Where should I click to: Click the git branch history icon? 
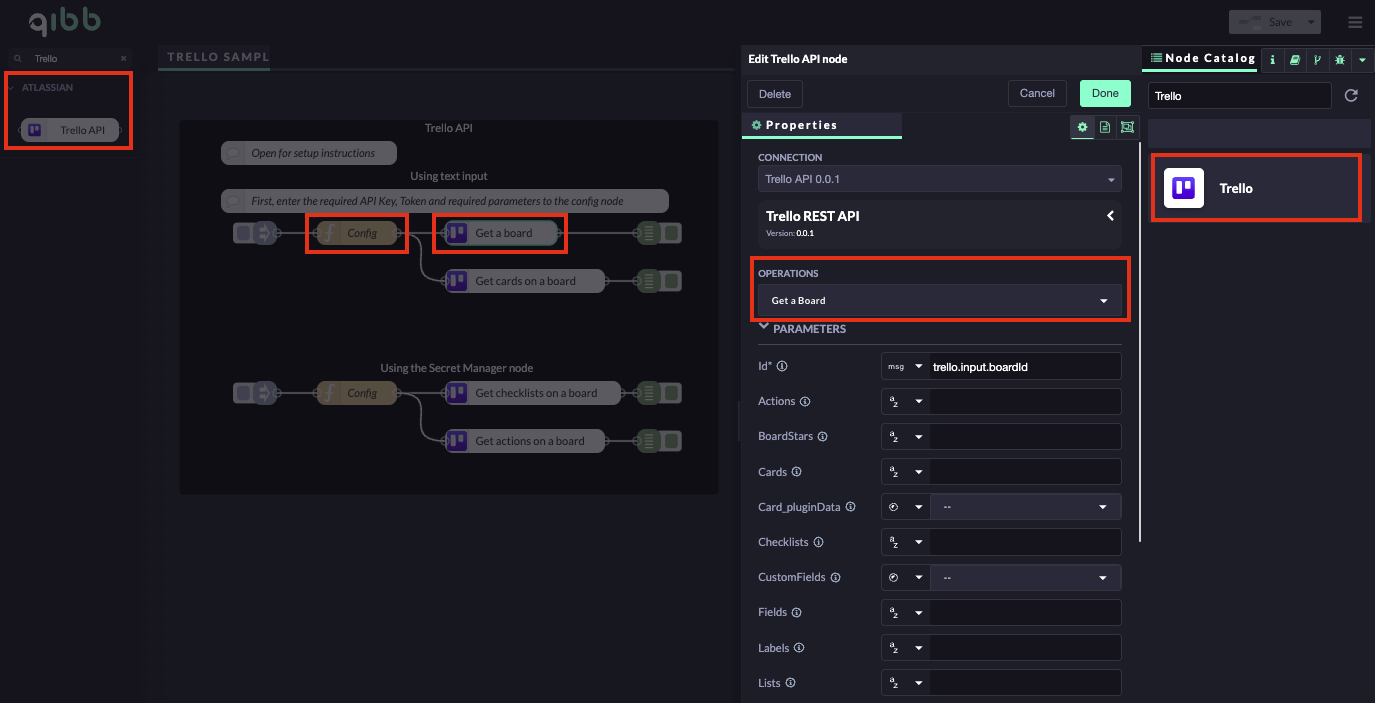click(x=1317, y=60)
